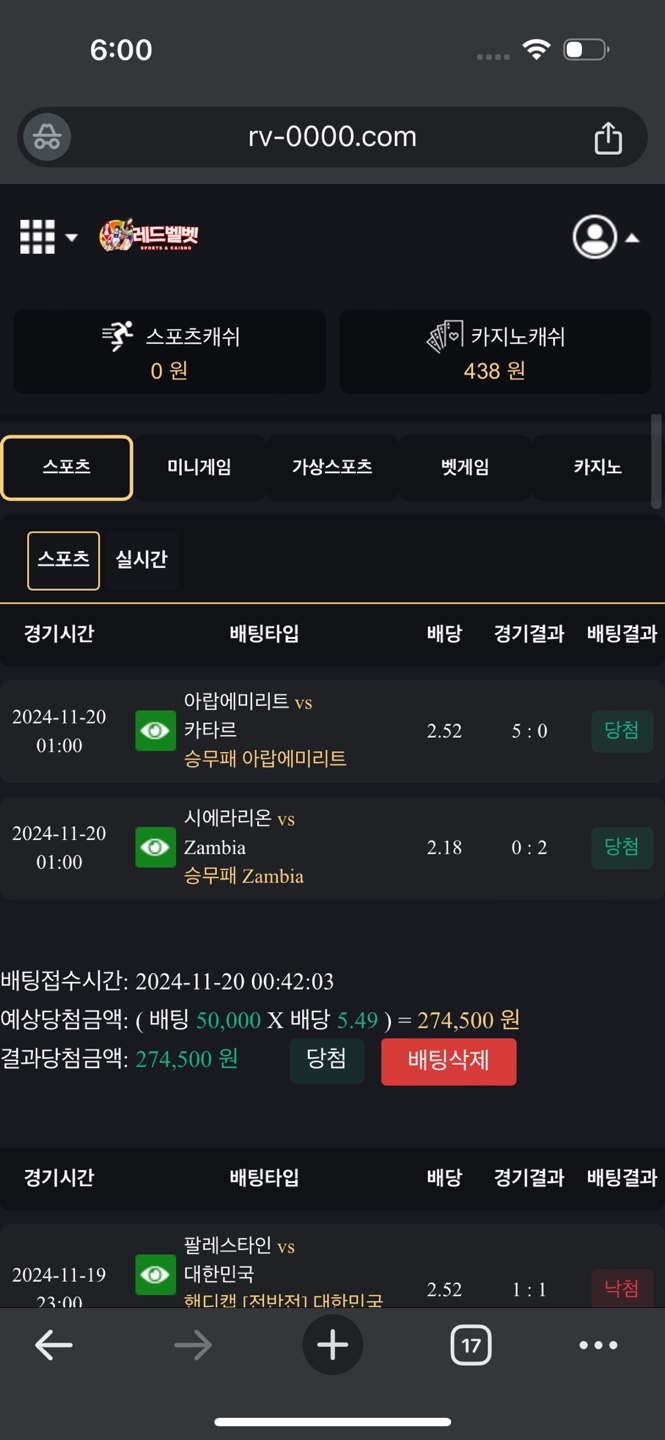Tap the share icon in address bar
This screenshot has height=1440, width=665.
[608, 138]
